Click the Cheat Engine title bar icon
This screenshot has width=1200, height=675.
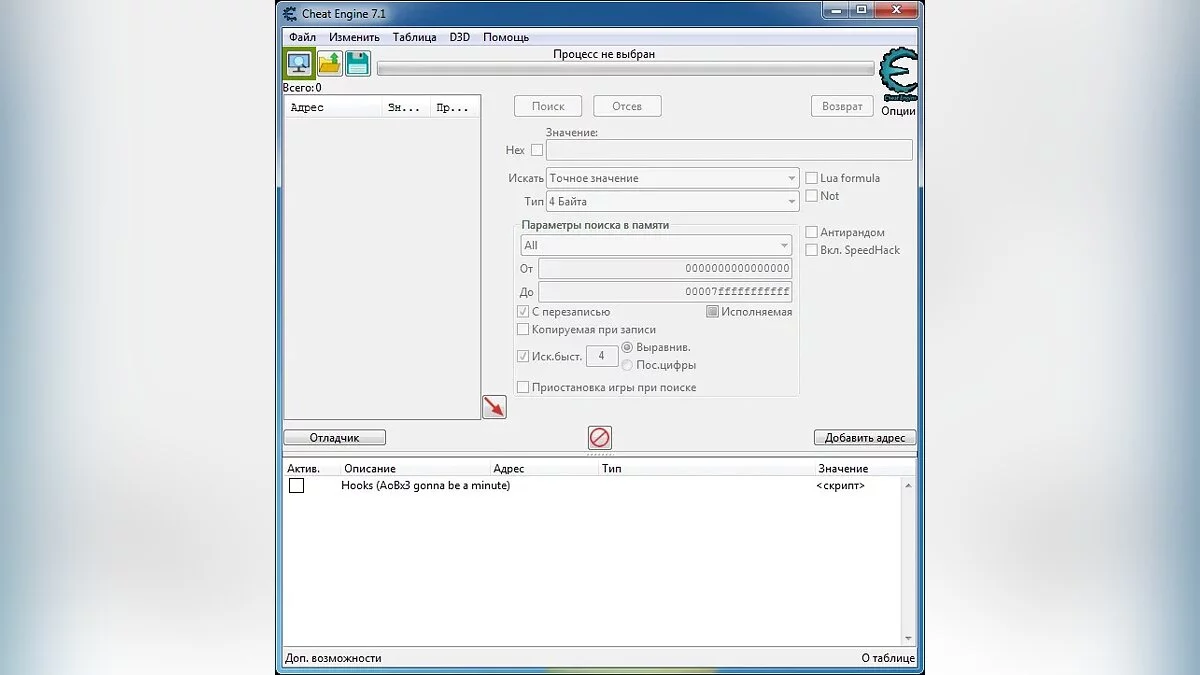(290, 13)
